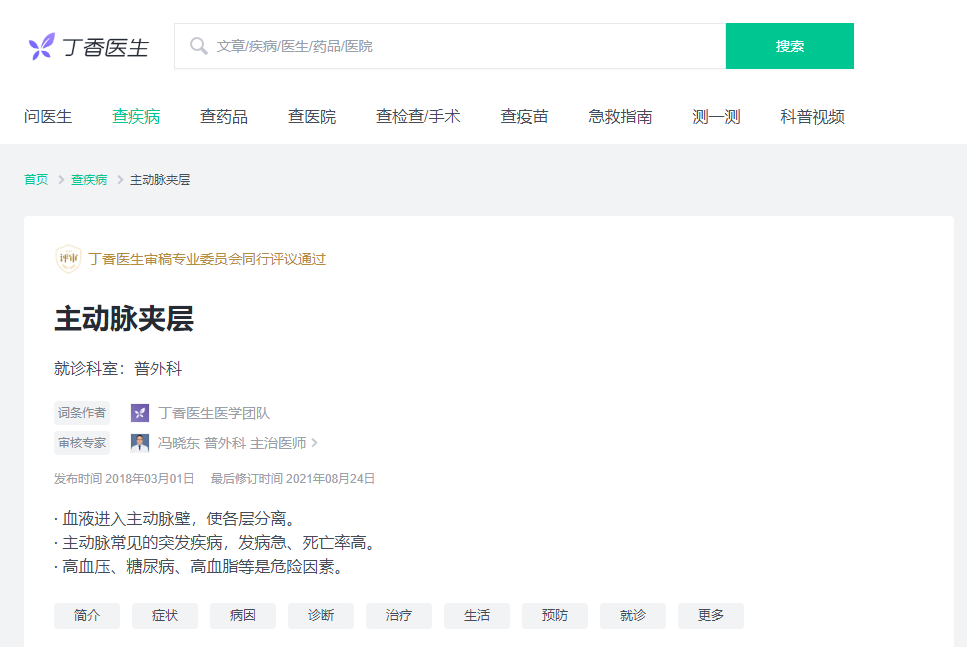Click 发布时间 2018年03月01日 text
967x647 pixels.
tap(124, 479)
